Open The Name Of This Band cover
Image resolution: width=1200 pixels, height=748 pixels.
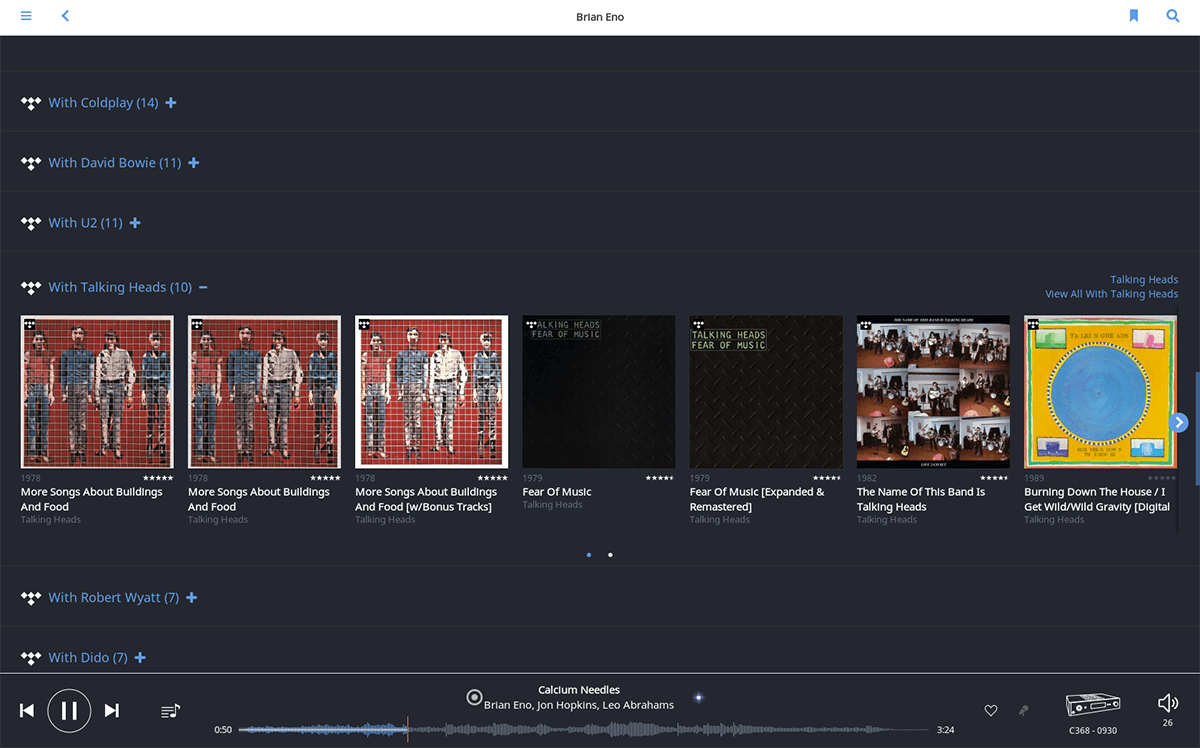(x=933, y=392)
